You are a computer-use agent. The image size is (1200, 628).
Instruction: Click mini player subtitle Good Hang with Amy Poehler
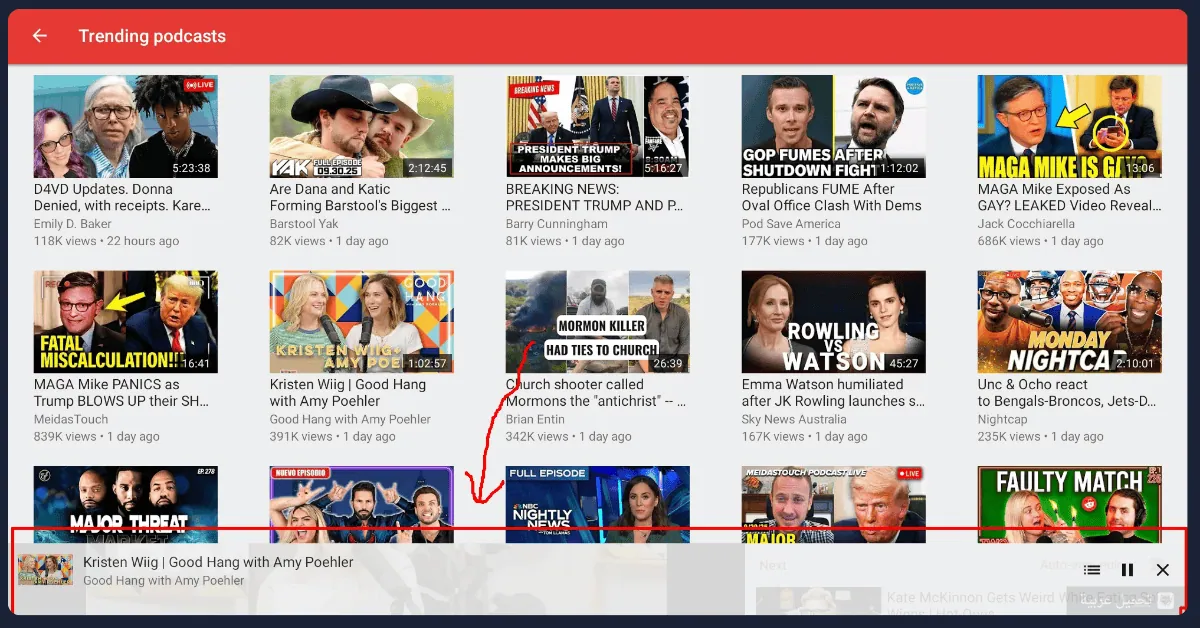164,581
